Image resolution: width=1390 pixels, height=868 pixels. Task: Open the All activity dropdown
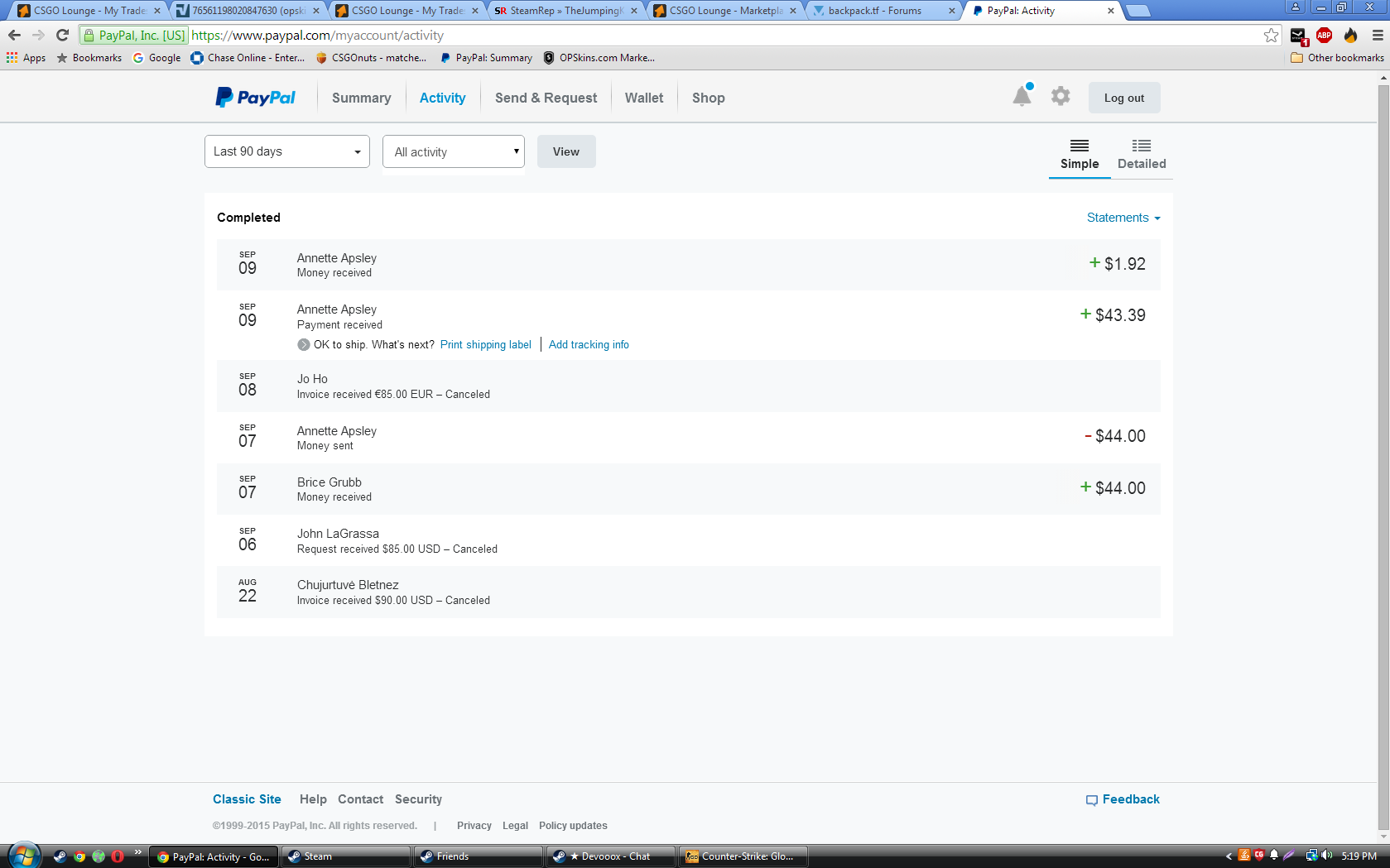(x=454, y=151)
